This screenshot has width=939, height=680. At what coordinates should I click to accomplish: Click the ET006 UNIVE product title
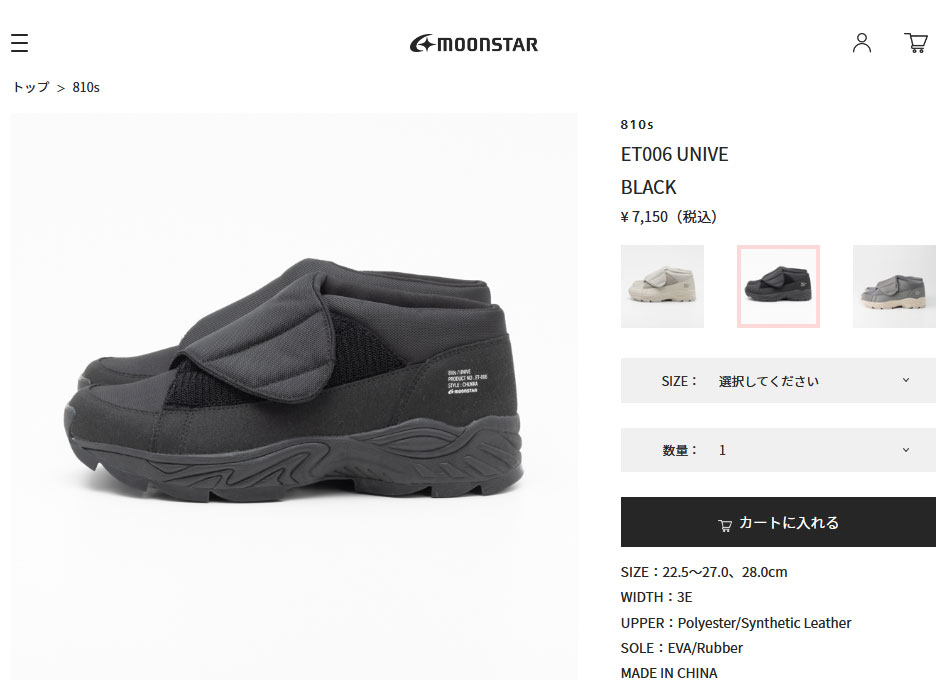(674, 154)
